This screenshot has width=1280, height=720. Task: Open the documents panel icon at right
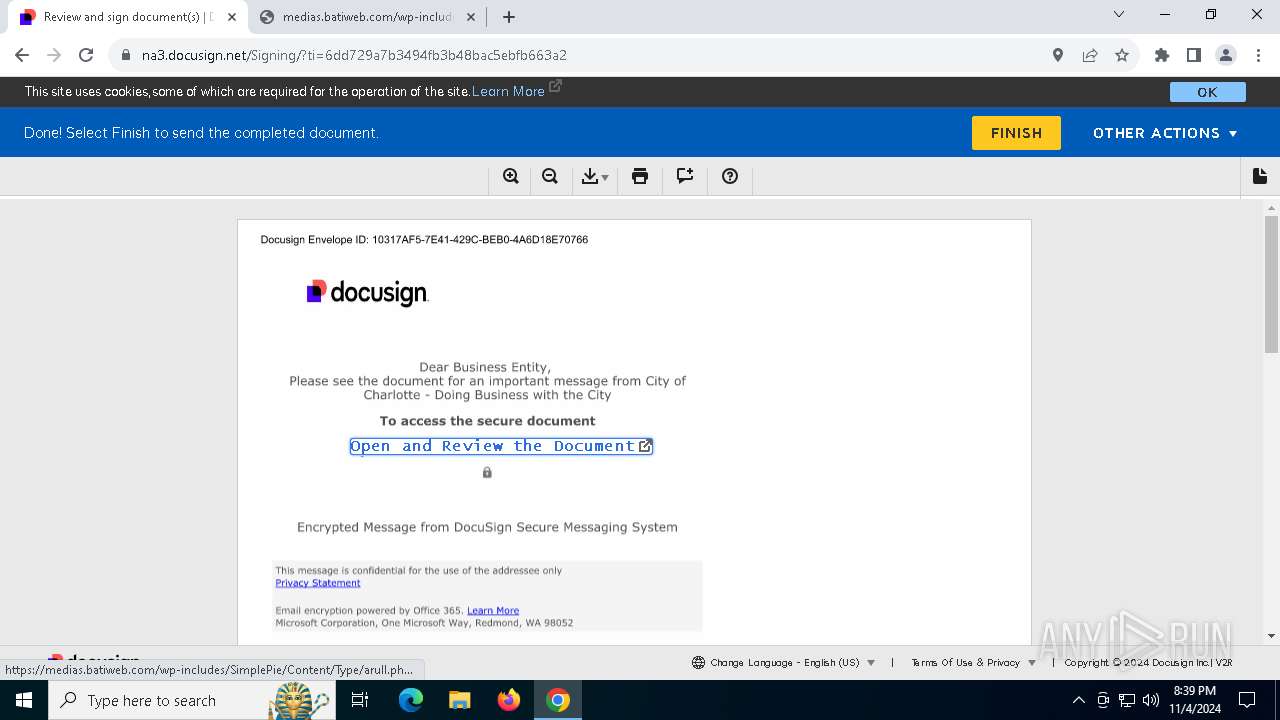click(1260, 176)
